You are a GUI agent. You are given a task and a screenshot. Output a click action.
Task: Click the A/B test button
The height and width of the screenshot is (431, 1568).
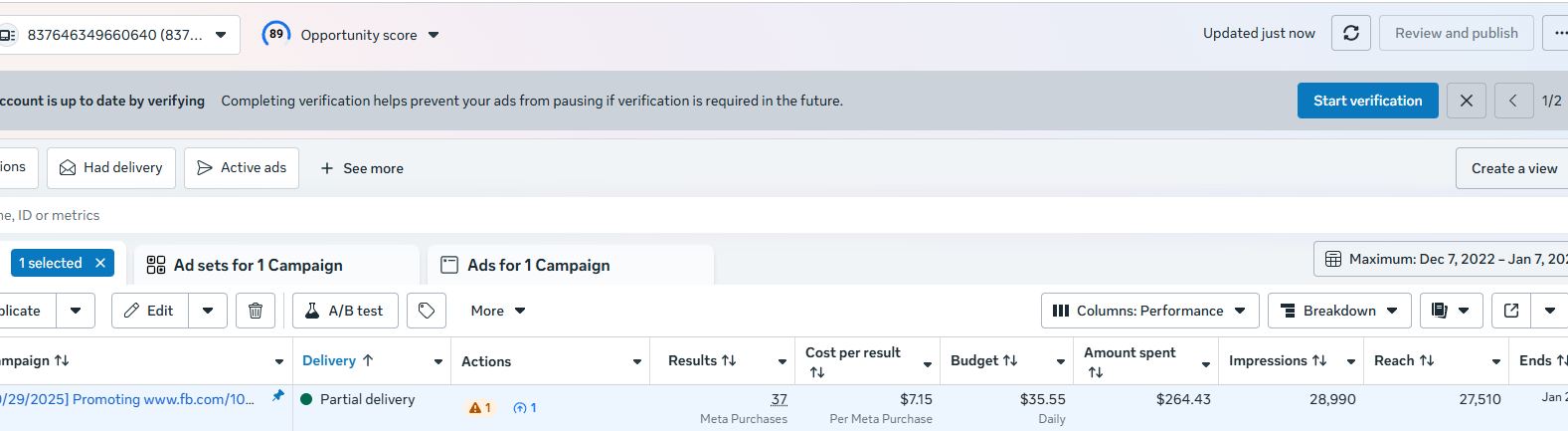point(344,311)
